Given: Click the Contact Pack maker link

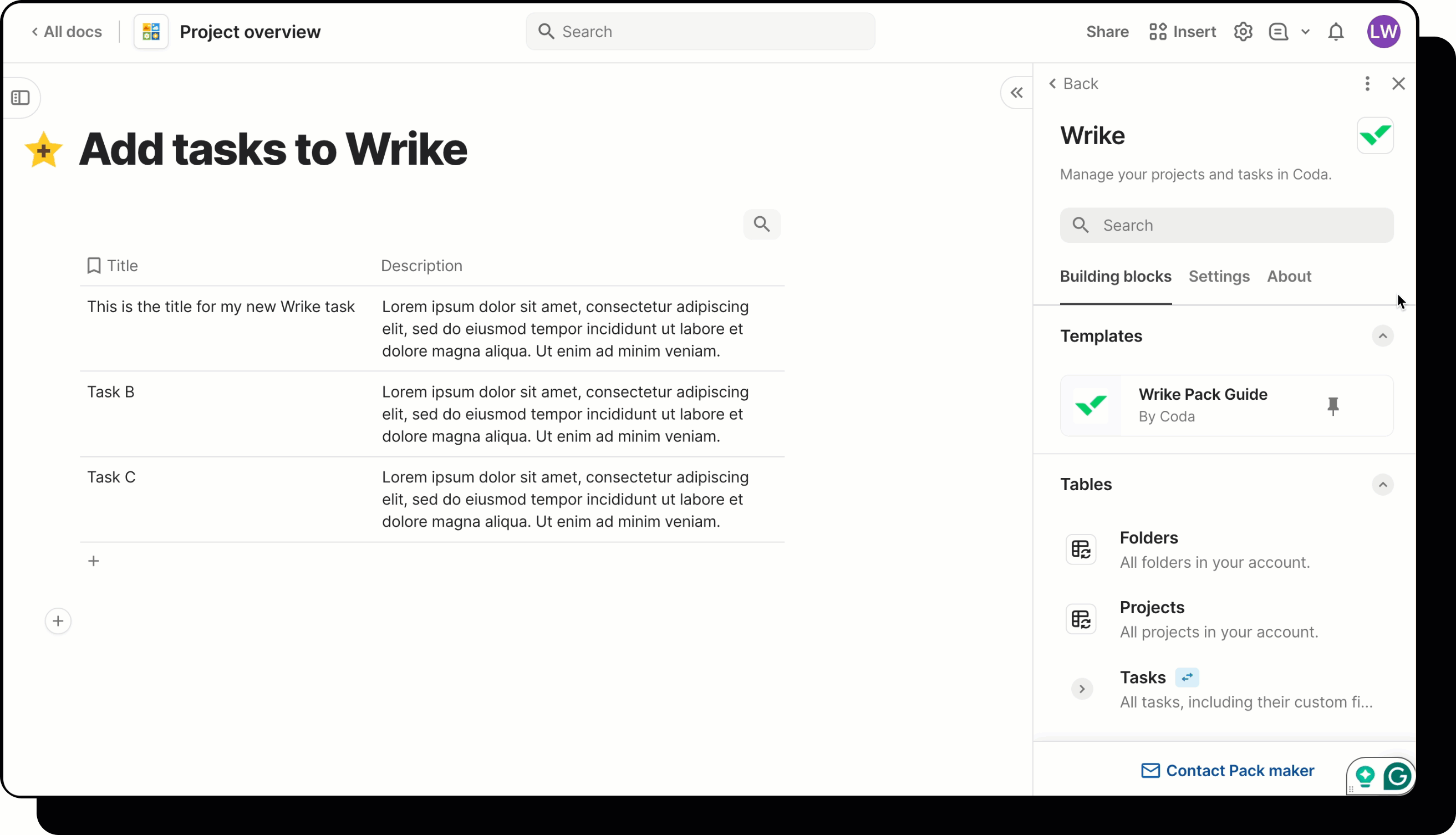Looking at the screenshot, I should [1228, 770].
